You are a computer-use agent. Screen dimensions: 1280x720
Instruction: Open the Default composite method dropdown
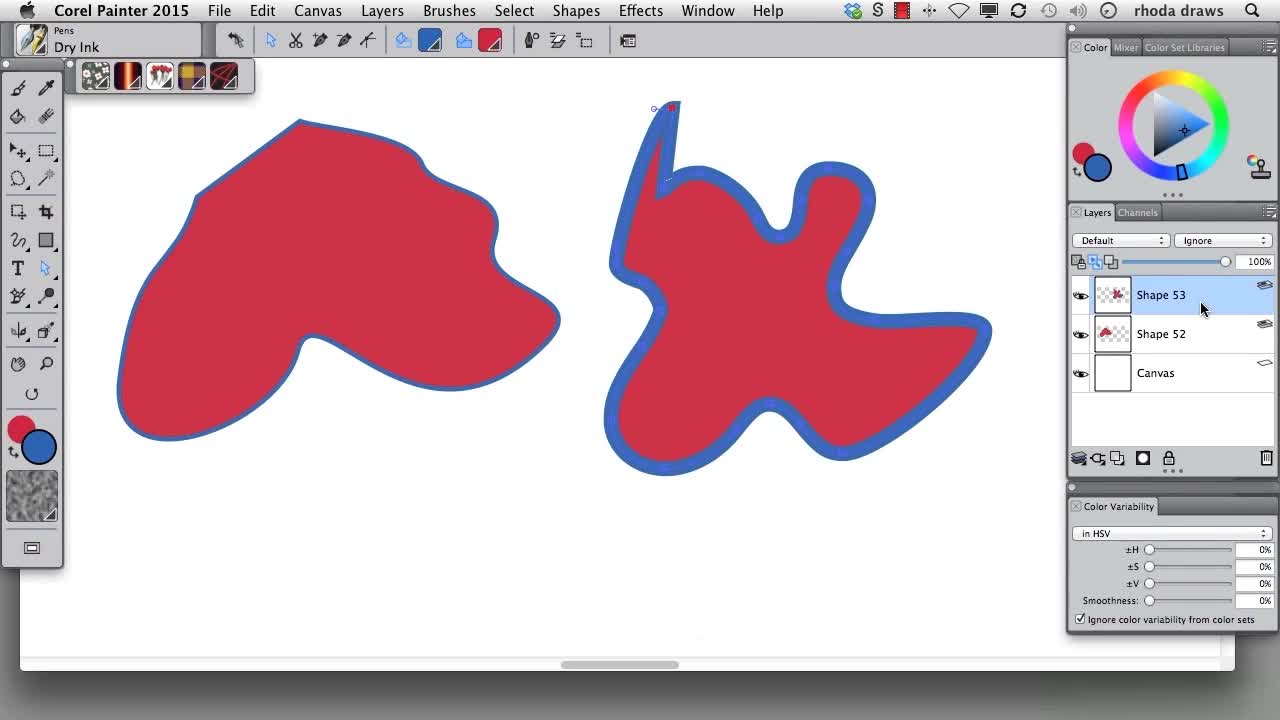(x=1121, y=241)
